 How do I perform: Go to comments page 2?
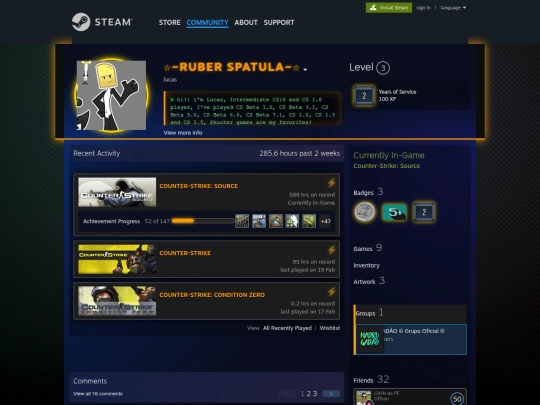(x=309, y=394)
